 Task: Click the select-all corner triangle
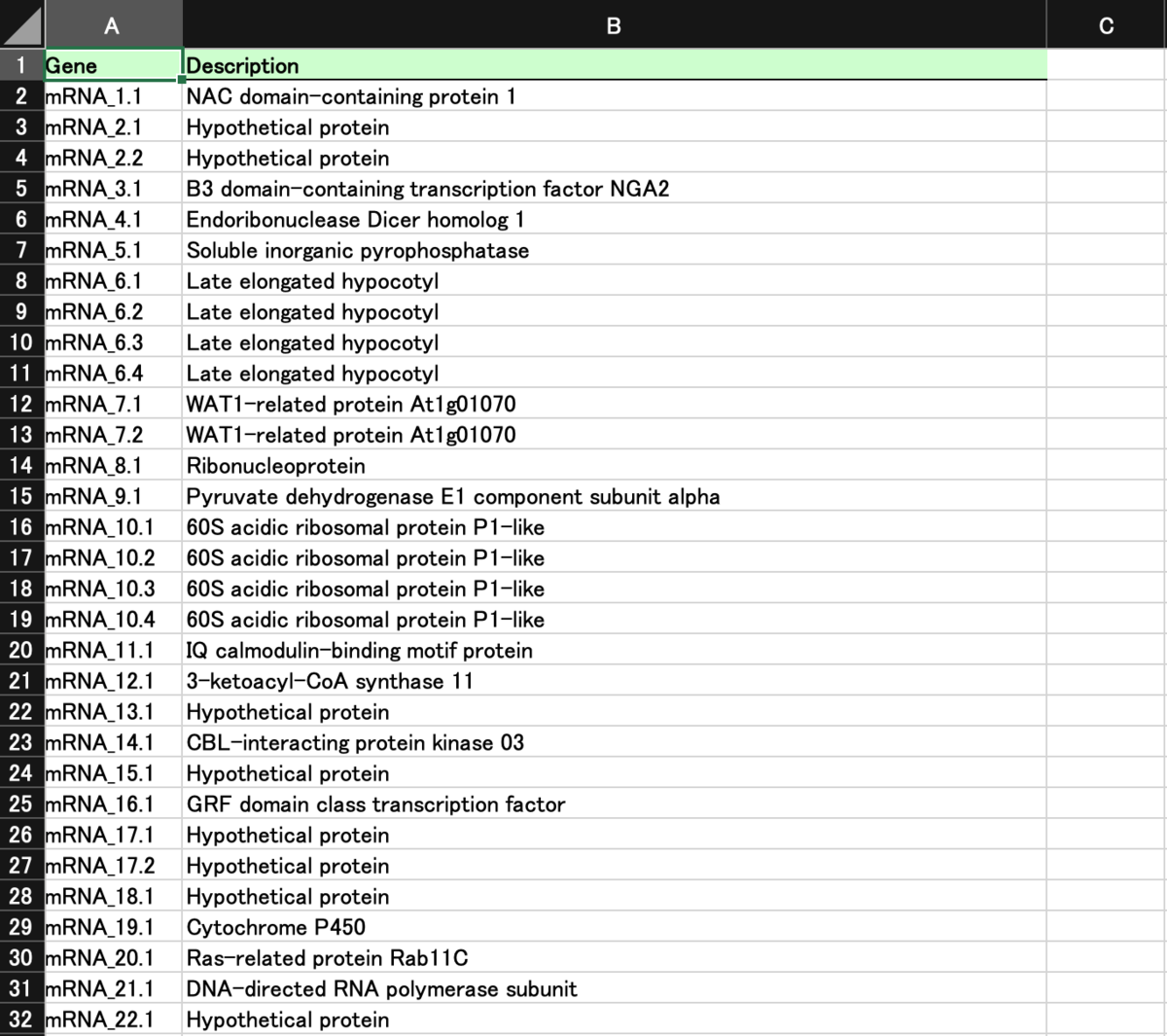21,24
